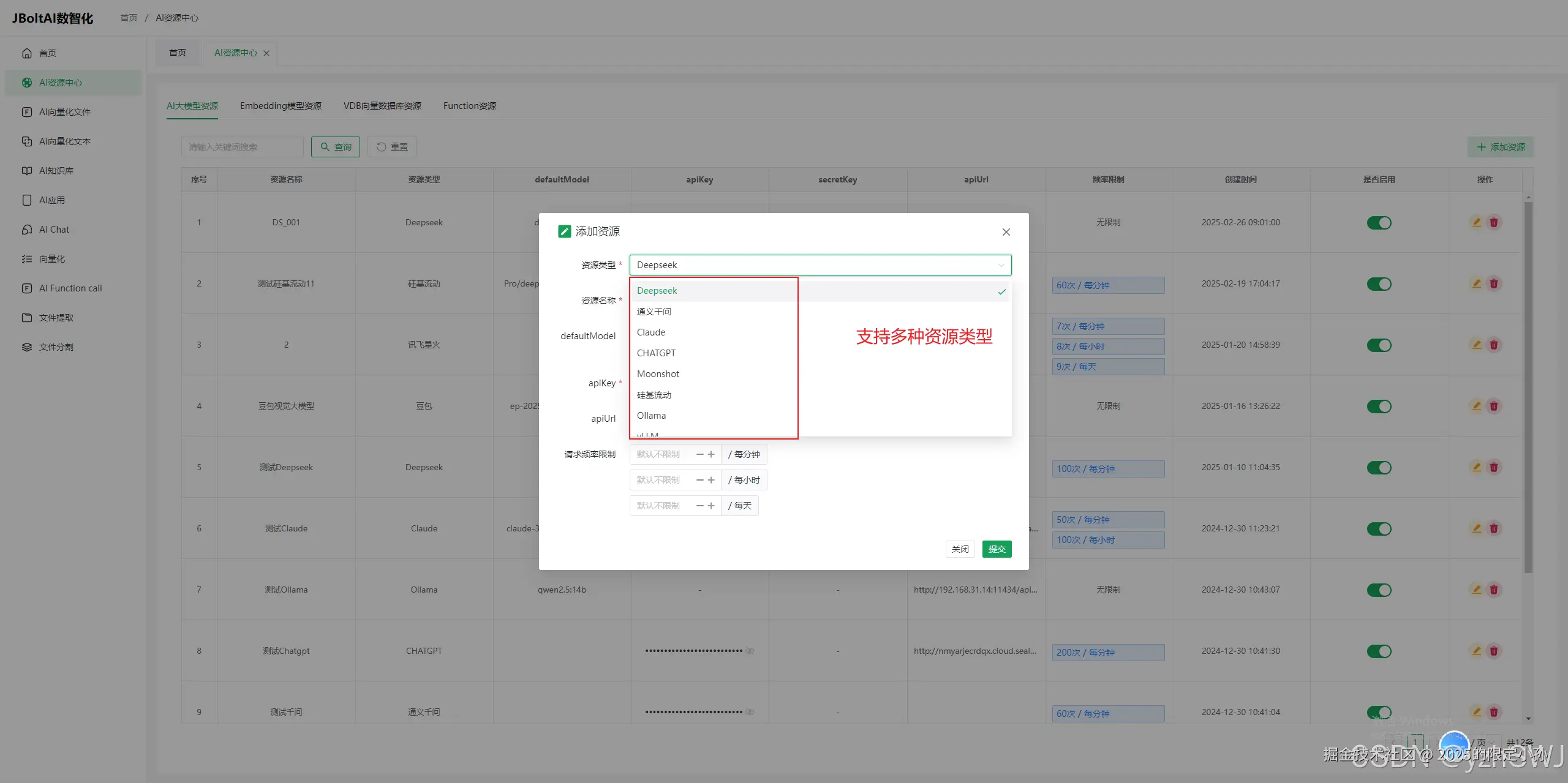Screen dimensions: 1568x783
Task: Click the AI Chat sidebar icon
Action: coord(27,230)
